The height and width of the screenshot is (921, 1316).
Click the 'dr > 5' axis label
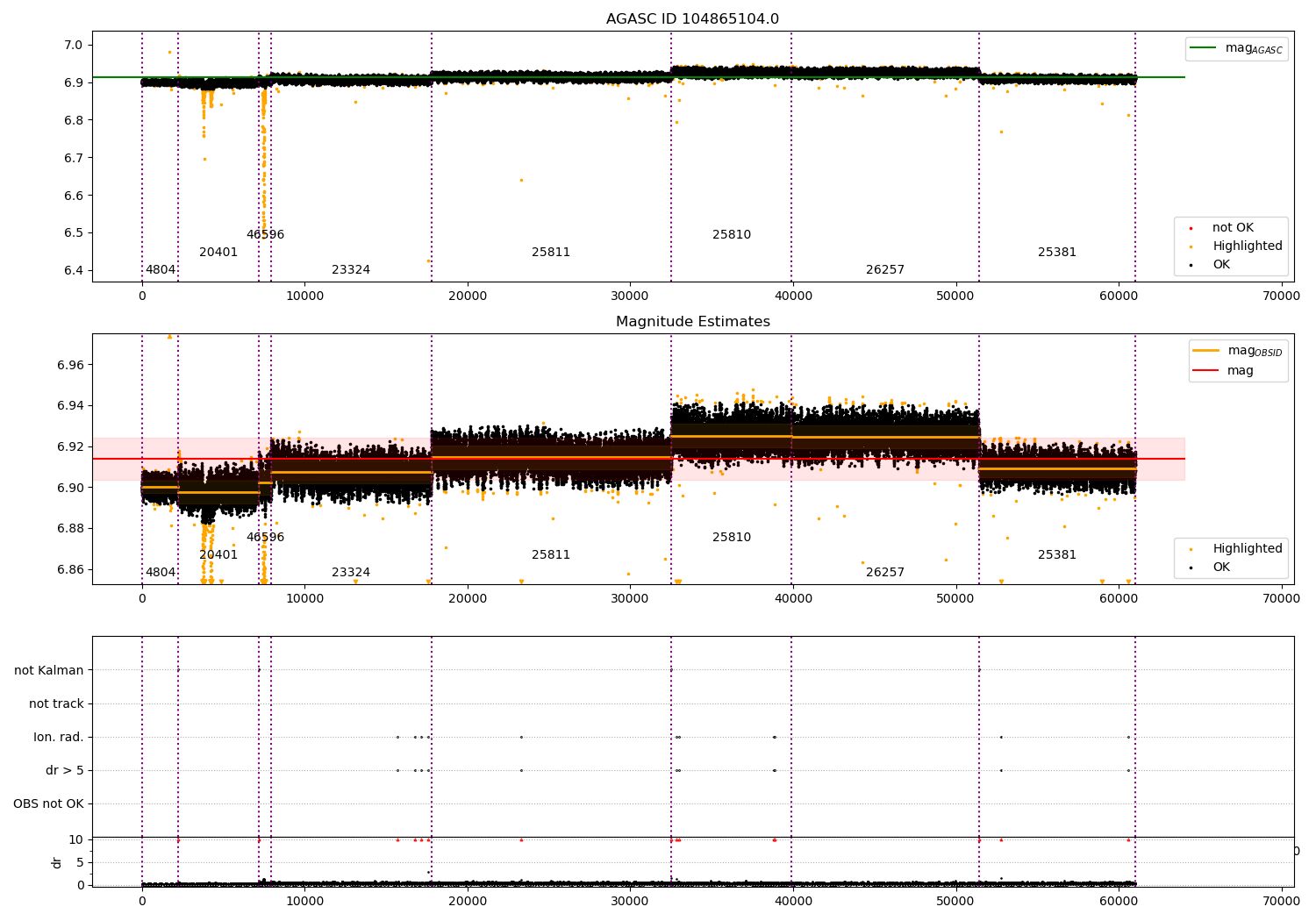pos(65,771)
